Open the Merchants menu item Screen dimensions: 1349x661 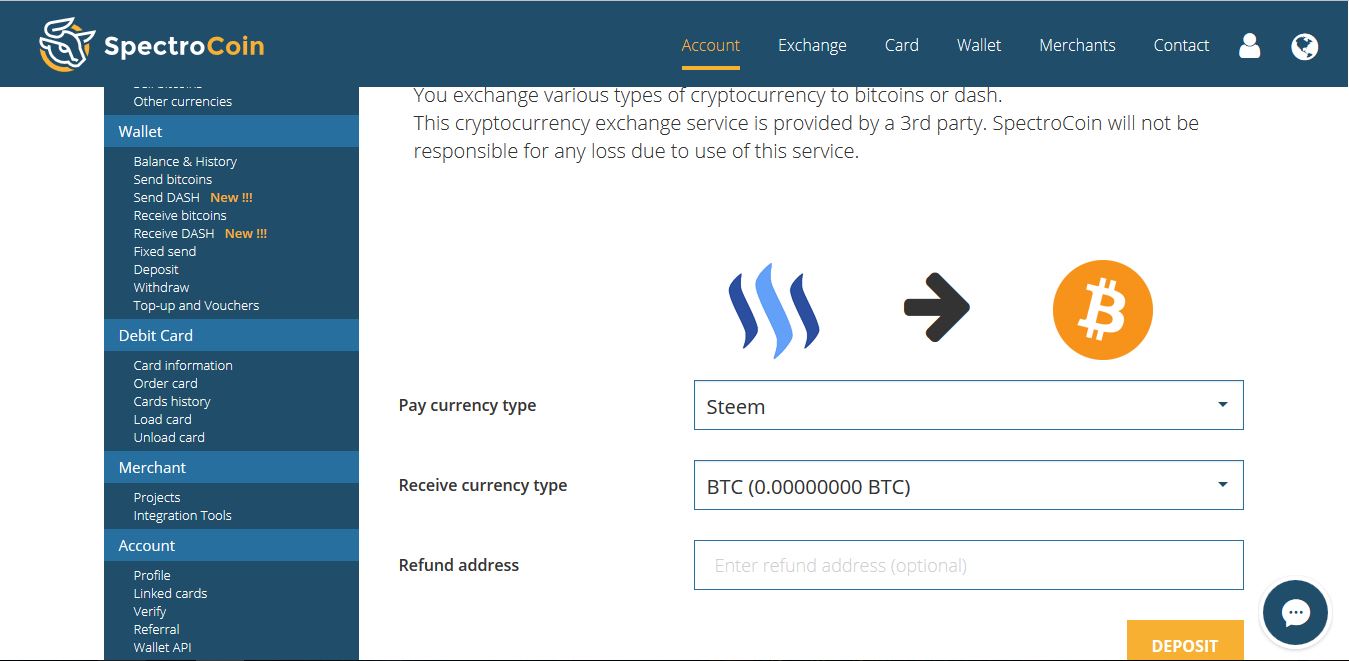1077,45
